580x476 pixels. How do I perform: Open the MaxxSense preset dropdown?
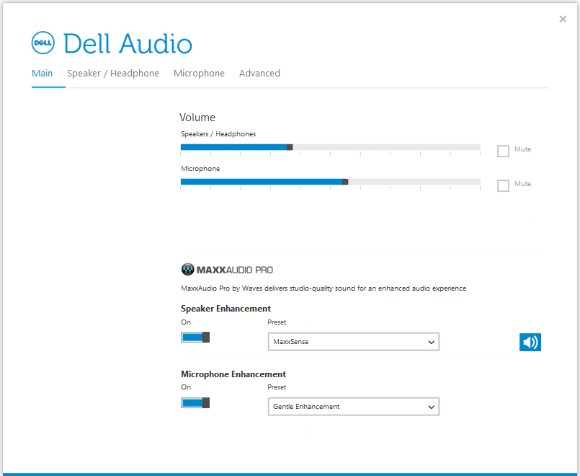(354, 342)
